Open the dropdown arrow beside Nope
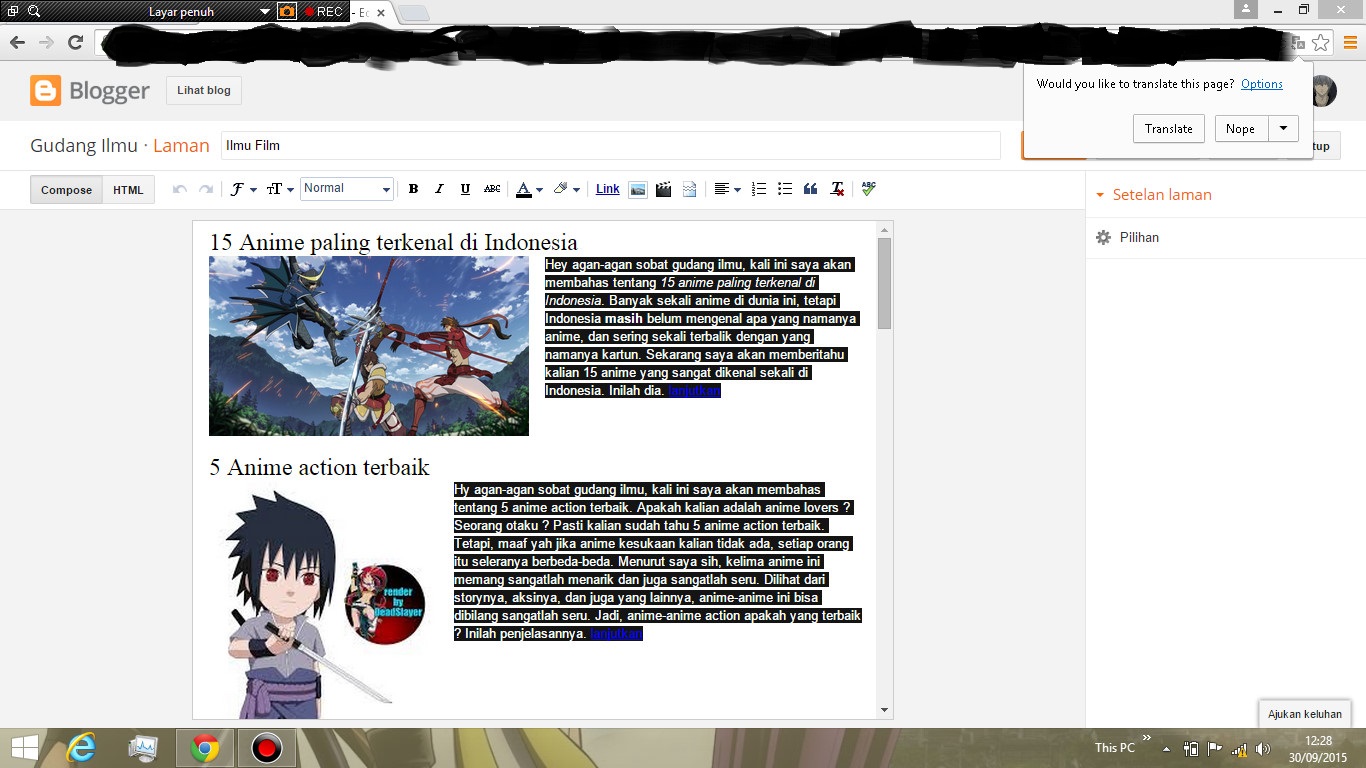 point(1283,129)
